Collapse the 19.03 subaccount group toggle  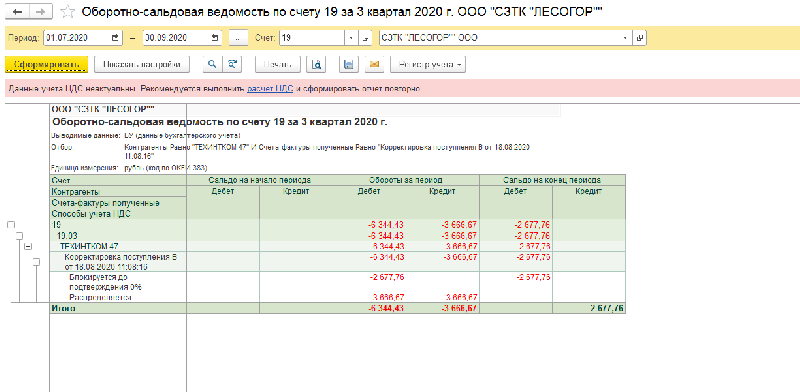click(20, 236)
